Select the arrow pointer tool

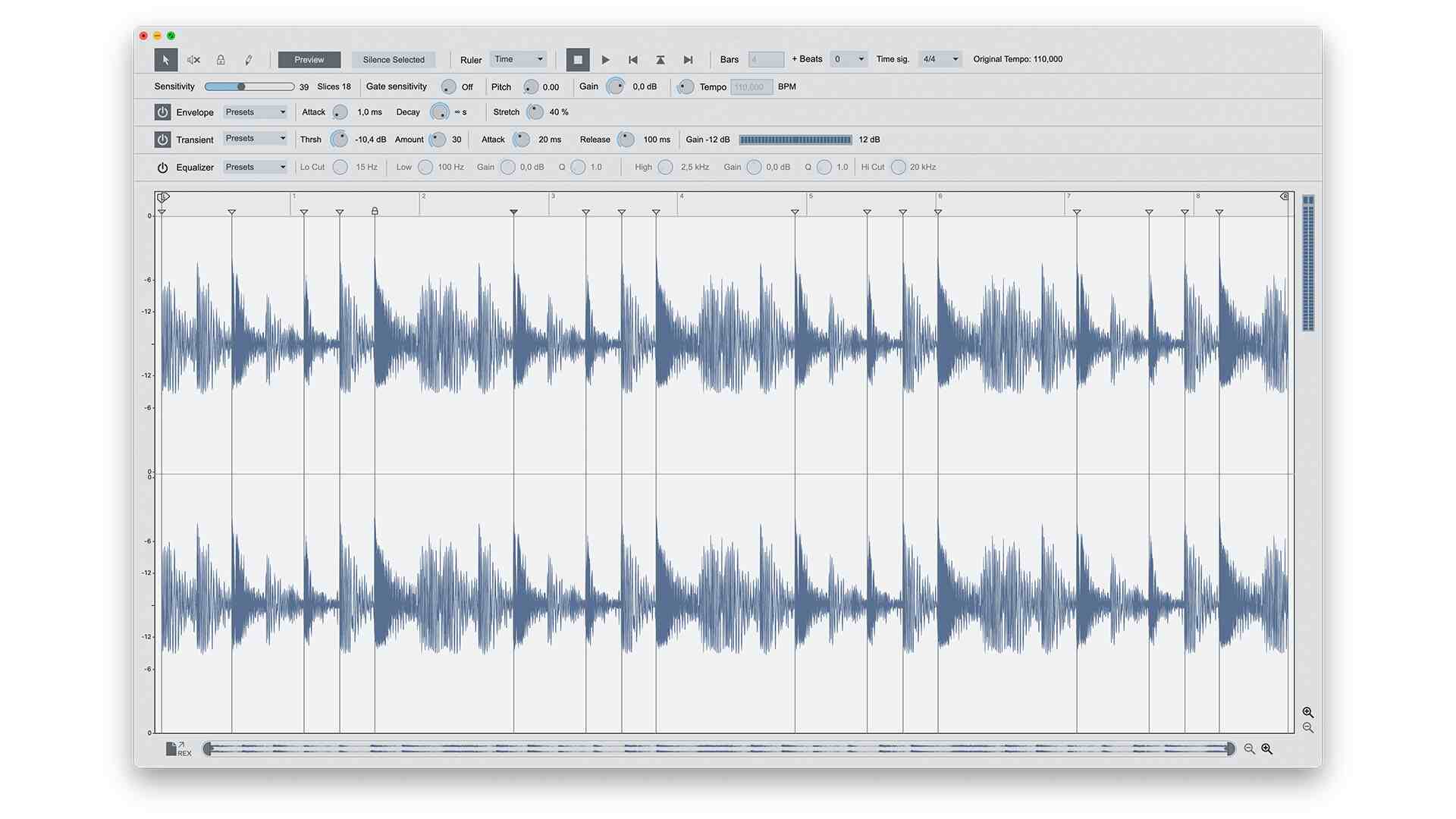[x=165, y=60]
